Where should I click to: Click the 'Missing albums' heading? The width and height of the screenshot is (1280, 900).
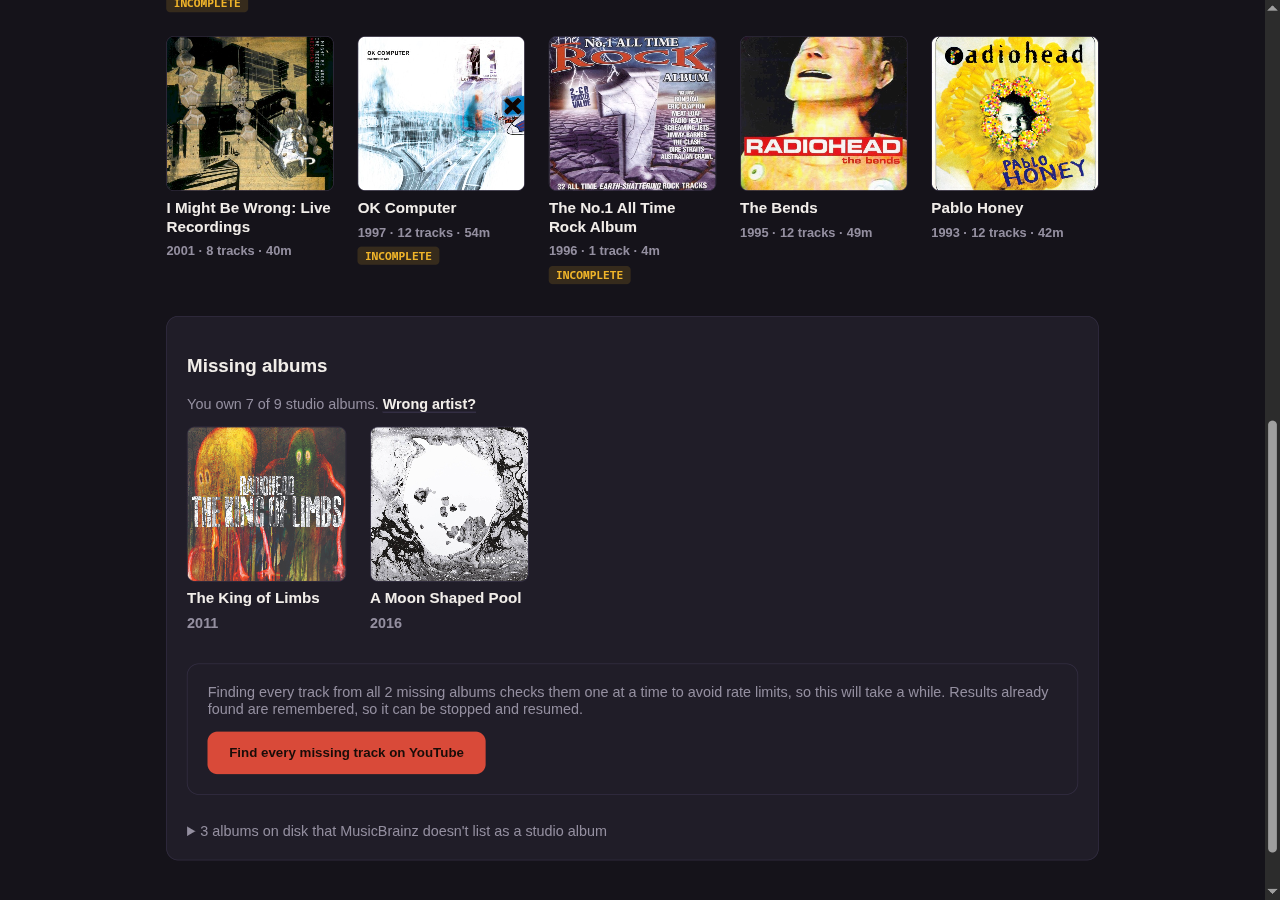257,366
